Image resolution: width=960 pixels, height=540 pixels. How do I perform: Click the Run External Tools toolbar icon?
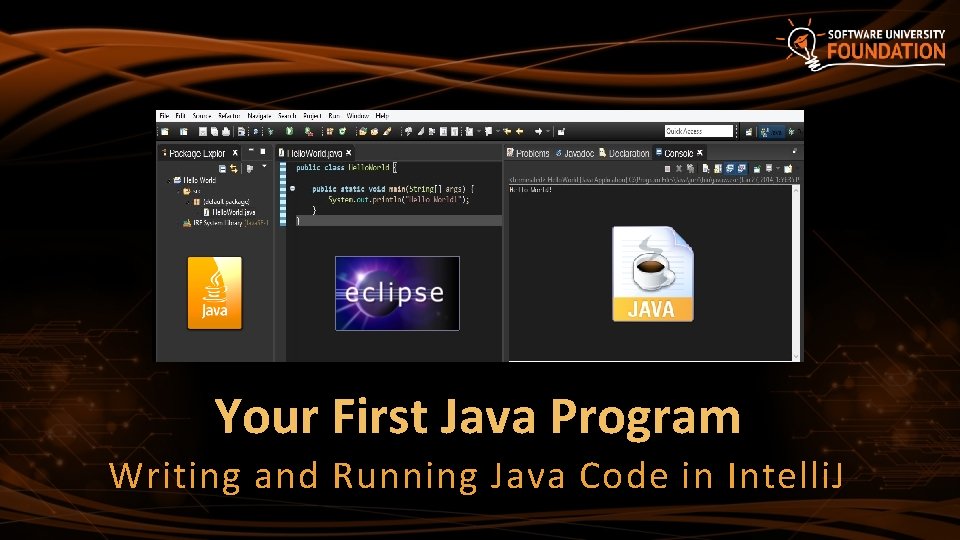click(x=309, y=132)
